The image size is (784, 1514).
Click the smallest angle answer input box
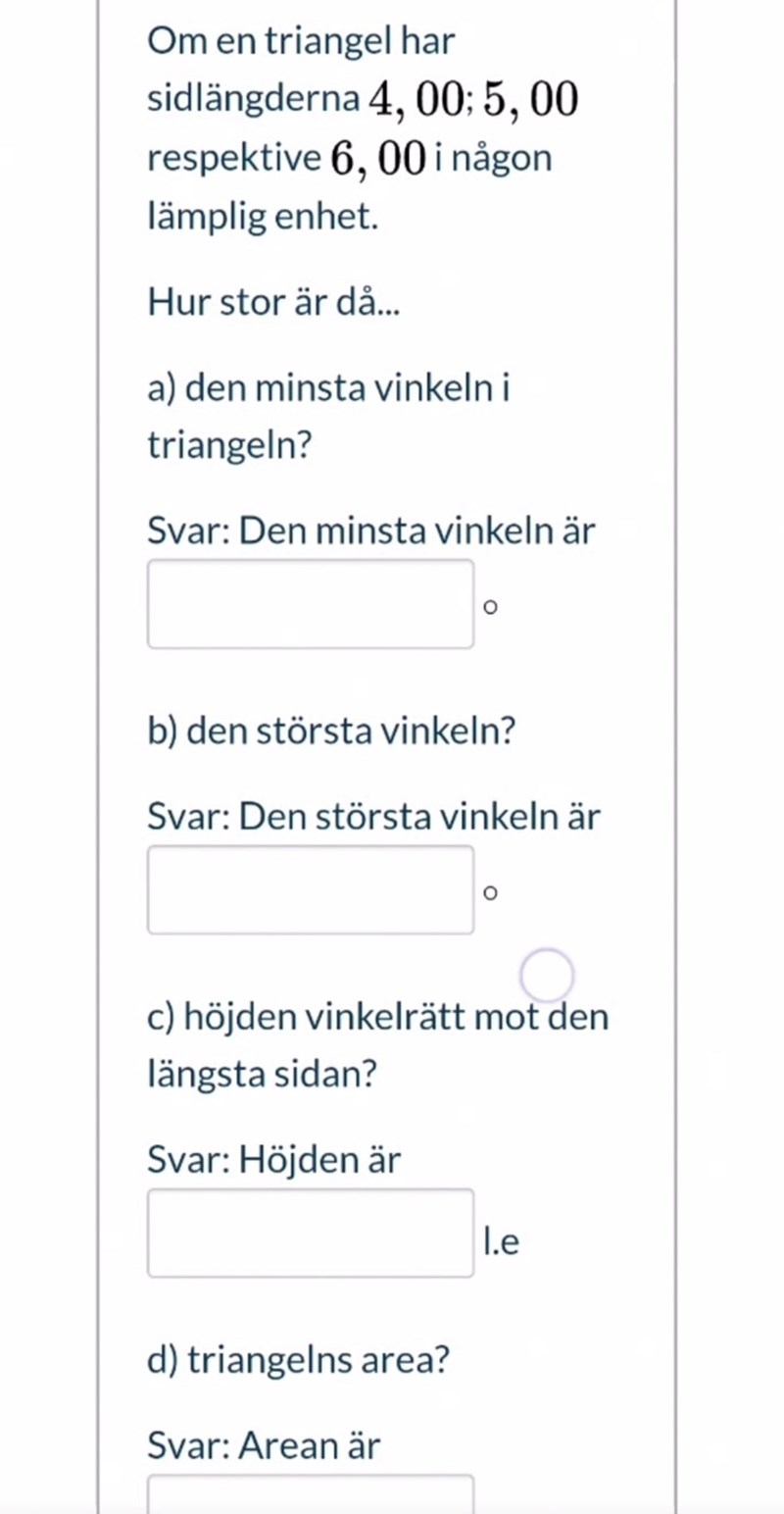point(311,604)
